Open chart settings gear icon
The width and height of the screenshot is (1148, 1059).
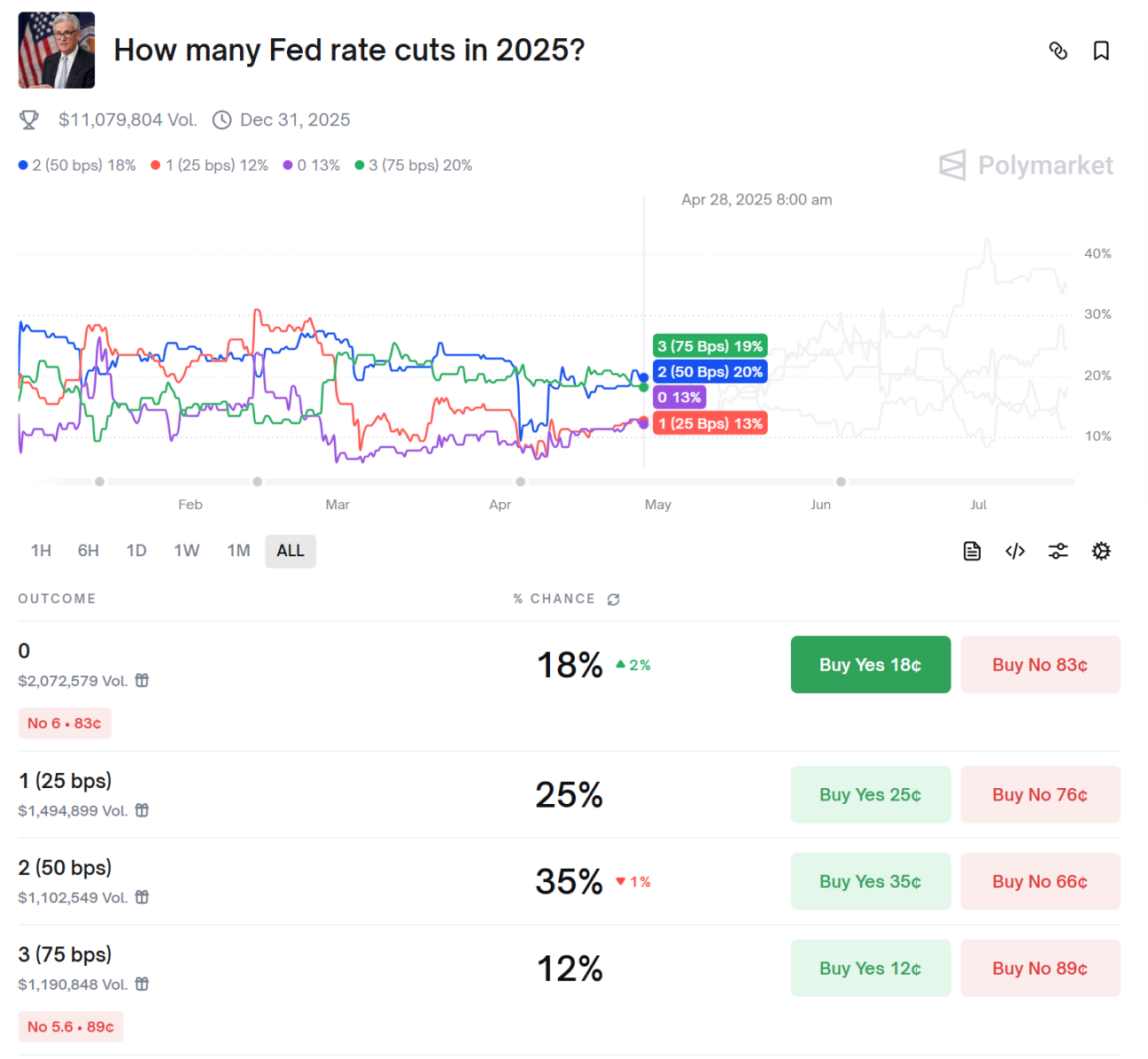pyautogui.click(x=1101, y=551)
